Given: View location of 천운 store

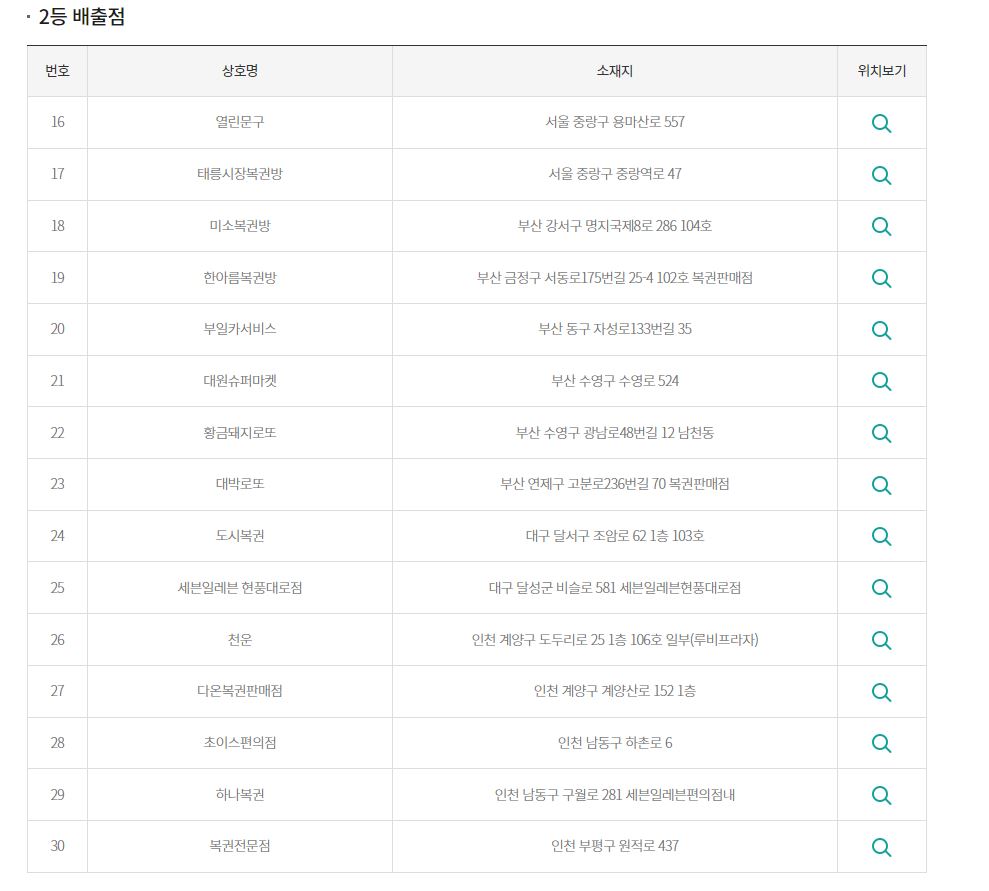Looking at the screenshot, I should (x=881, y=640).
